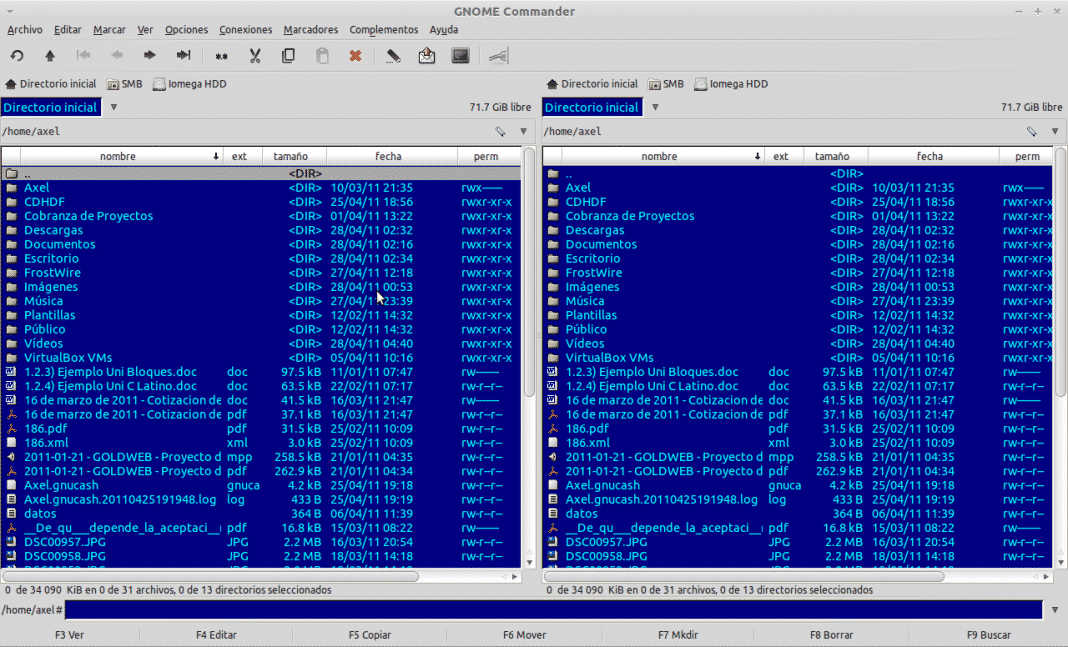The width and height of the screenshot is (1068, 647).
Task: Click the left pane vertical scrollbar
Action: coord(529,272)
